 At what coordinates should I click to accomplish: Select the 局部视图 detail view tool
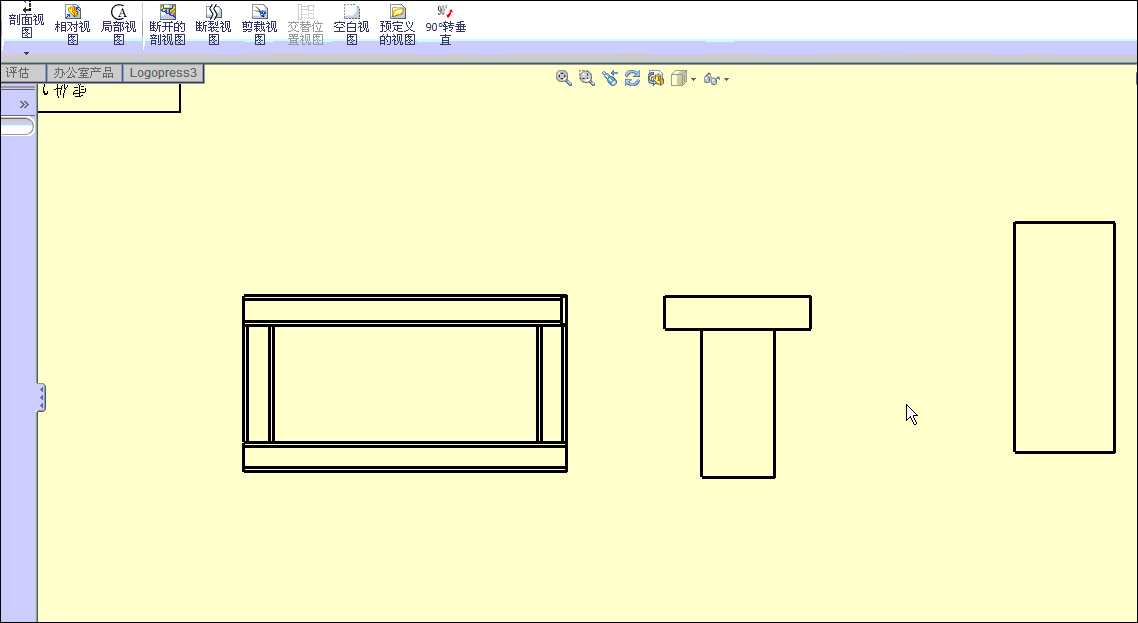[118, 24]
